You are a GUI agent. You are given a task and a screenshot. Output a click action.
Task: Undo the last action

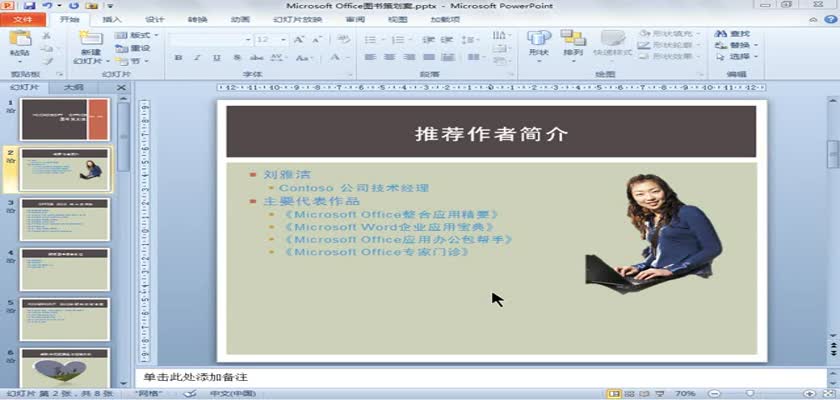pos(47,6)
